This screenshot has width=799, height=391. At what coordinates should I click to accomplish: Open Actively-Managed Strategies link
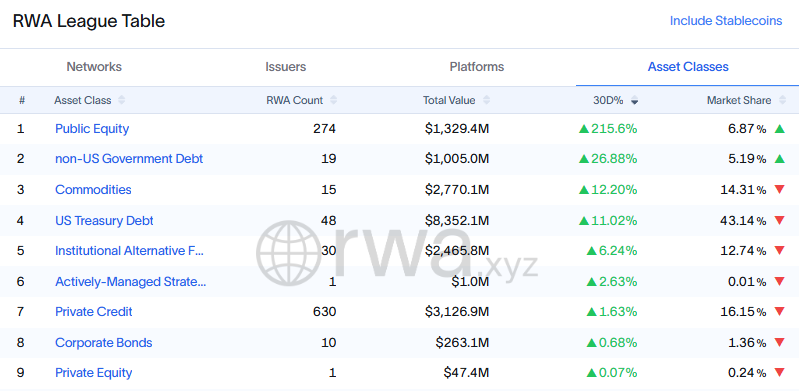coord(130,281)
